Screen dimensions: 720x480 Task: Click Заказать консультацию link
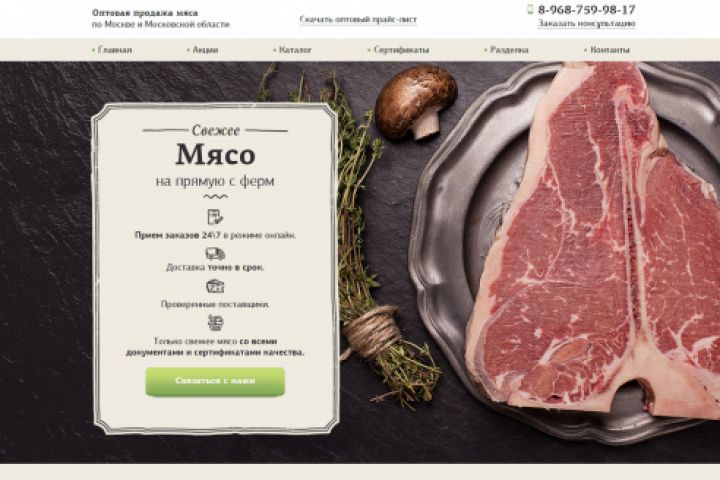(x=587, y=23)
